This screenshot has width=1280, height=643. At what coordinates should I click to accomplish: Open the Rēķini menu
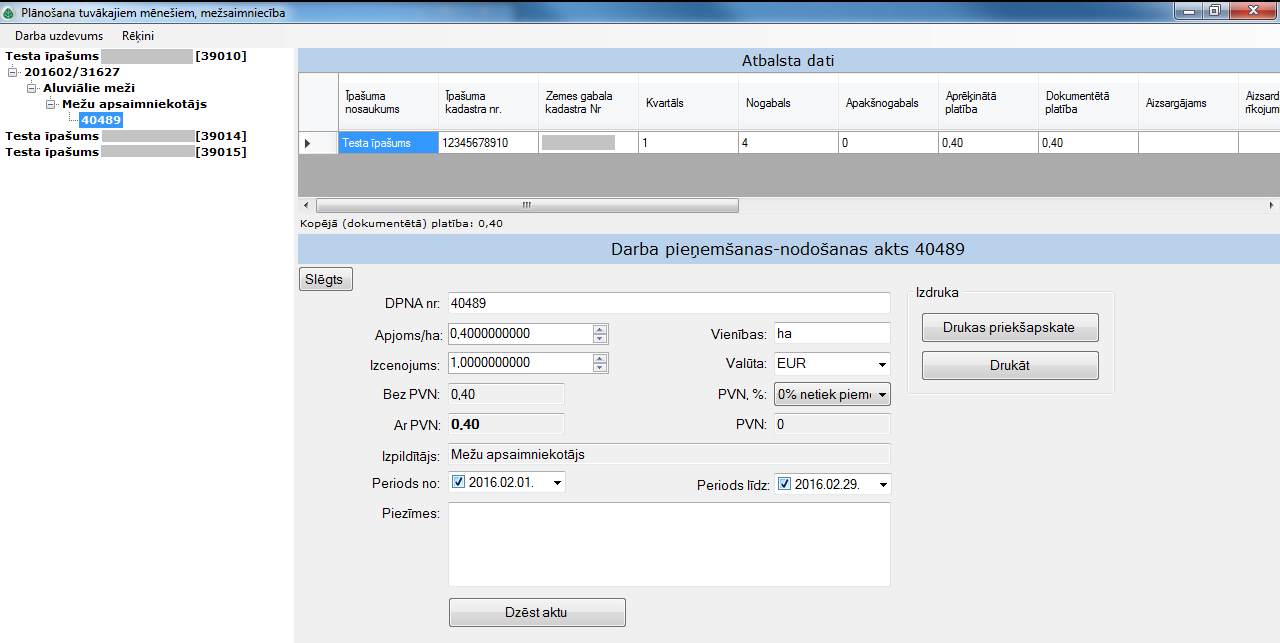138,36
